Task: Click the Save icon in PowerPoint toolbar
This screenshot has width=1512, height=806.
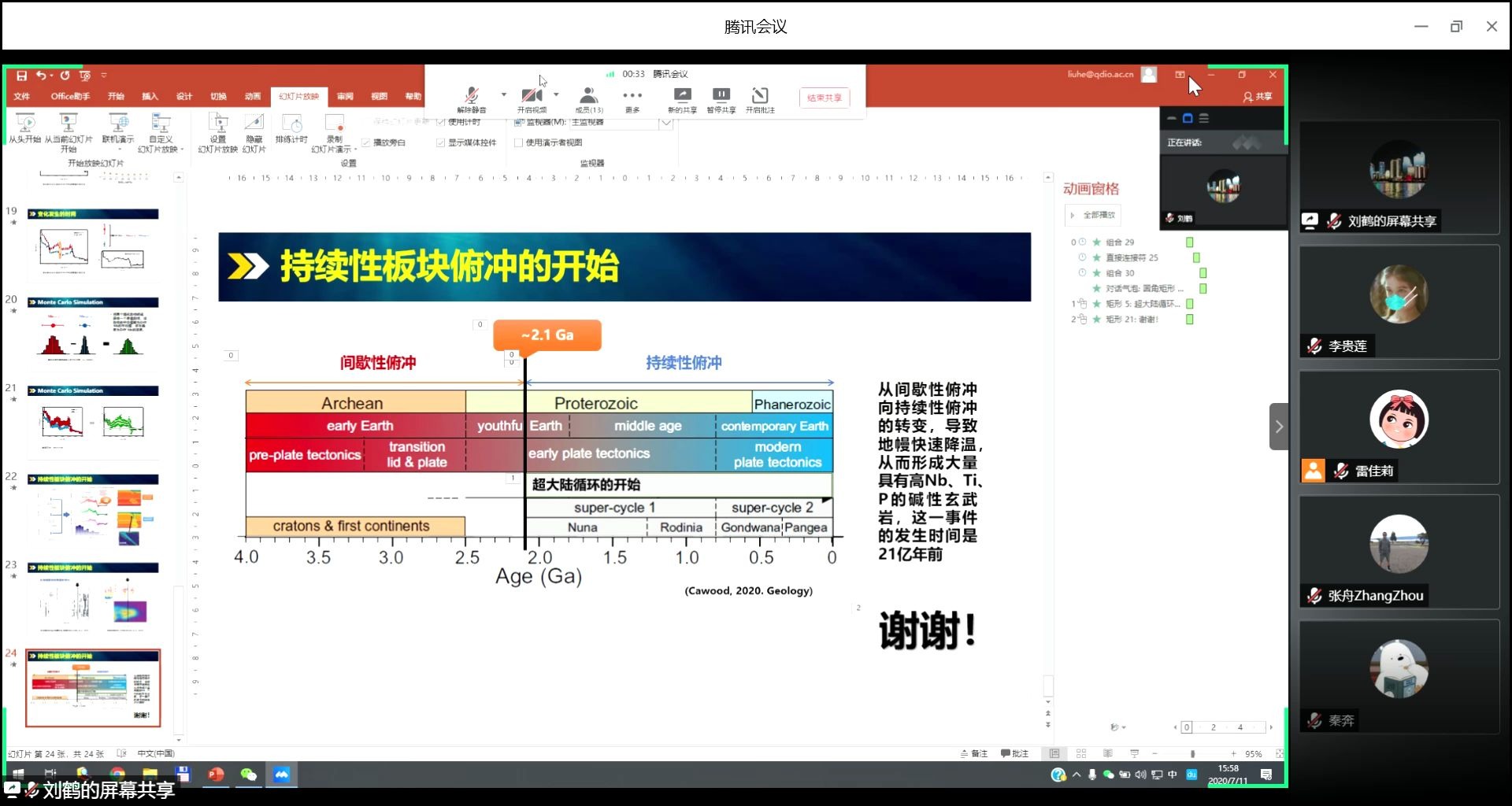Action: tap(21, 76)
